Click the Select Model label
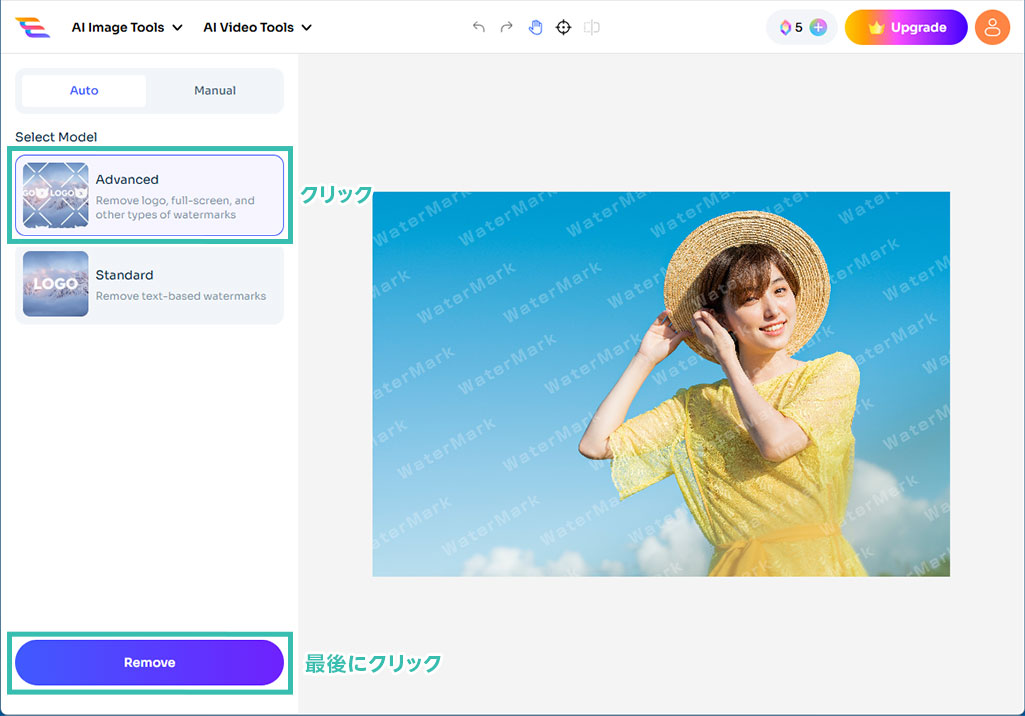1025x716 pixels. coord(56,137)
